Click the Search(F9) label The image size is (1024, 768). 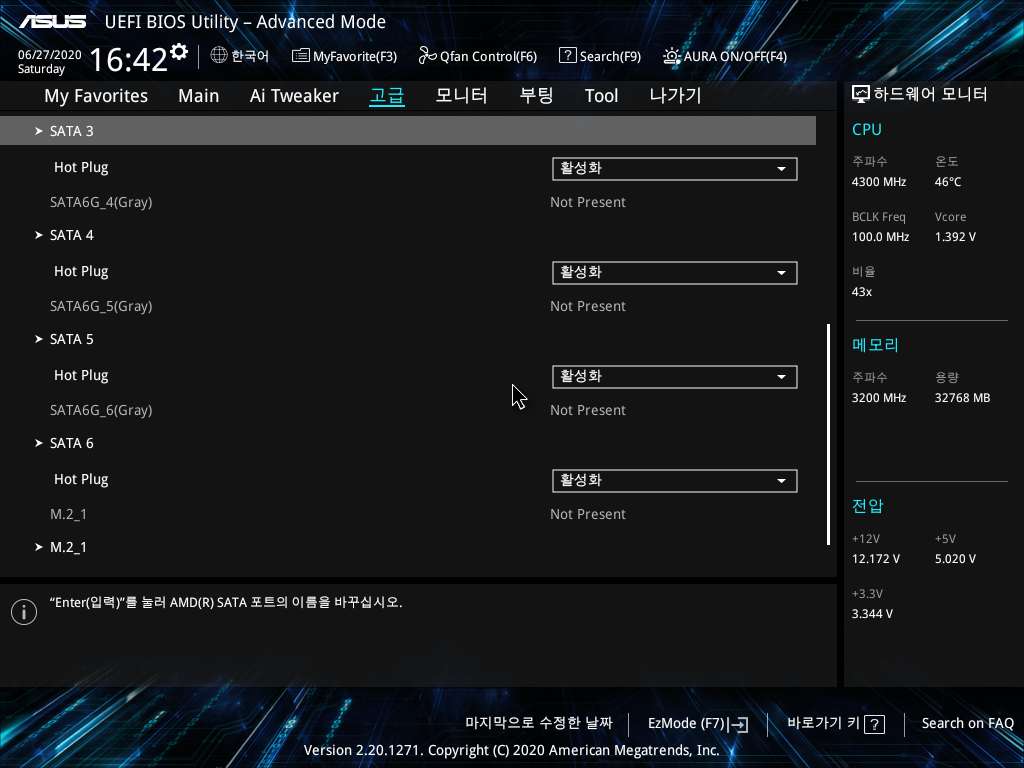[x=610, y=57]
